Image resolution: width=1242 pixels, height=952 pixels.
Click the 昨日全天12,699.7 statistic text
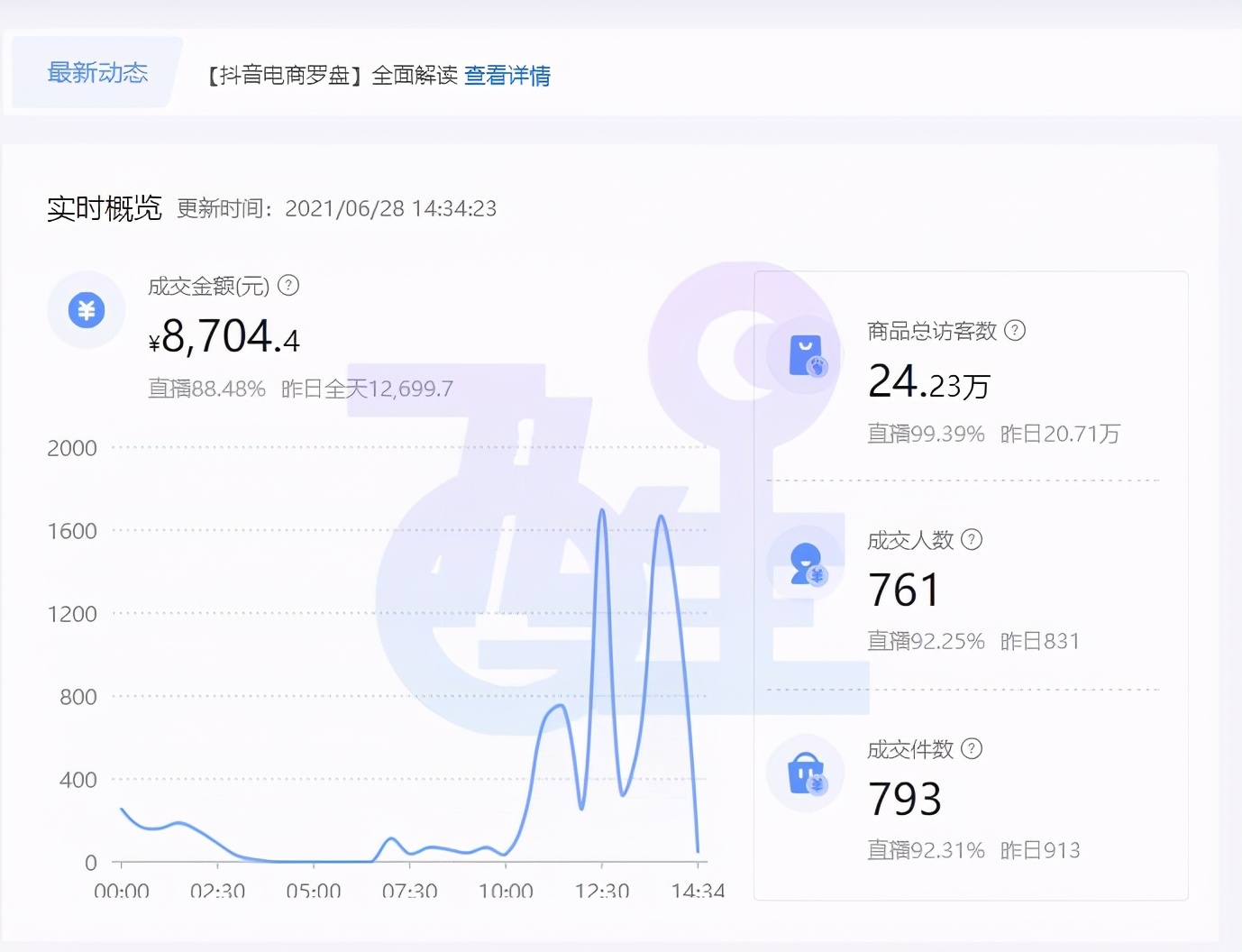[365, 389]
